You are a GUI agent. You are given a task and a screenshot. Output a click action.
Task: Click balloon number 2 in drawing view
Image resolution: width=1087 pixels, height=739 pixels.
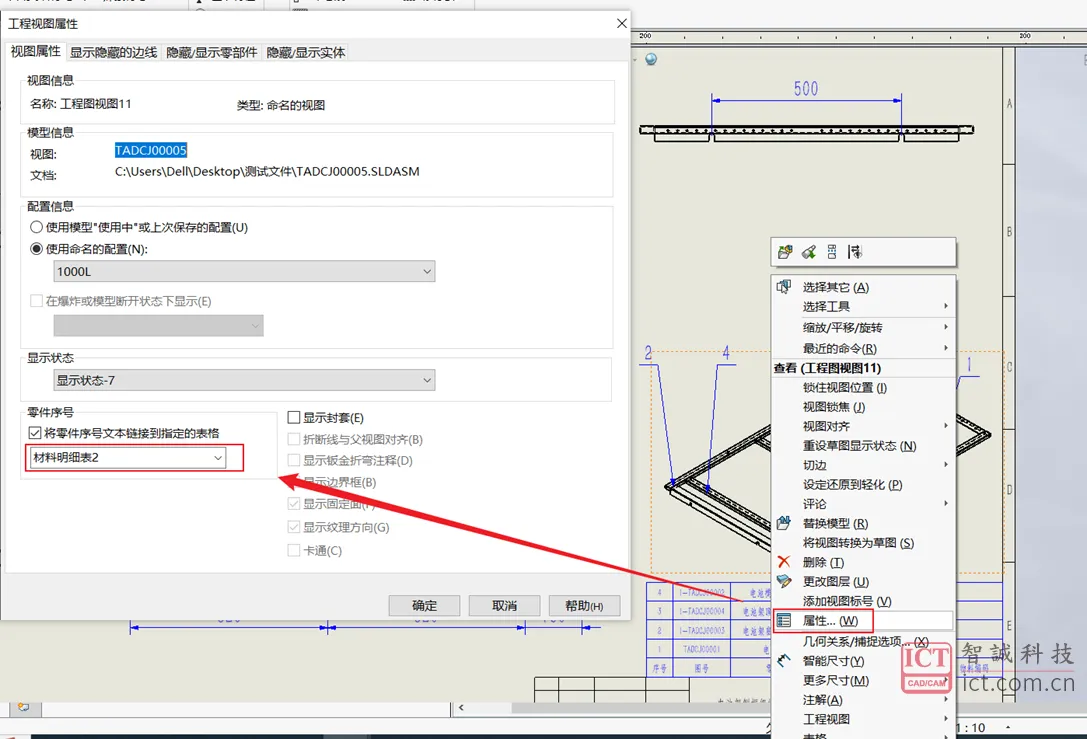click(x=648, y=353)
